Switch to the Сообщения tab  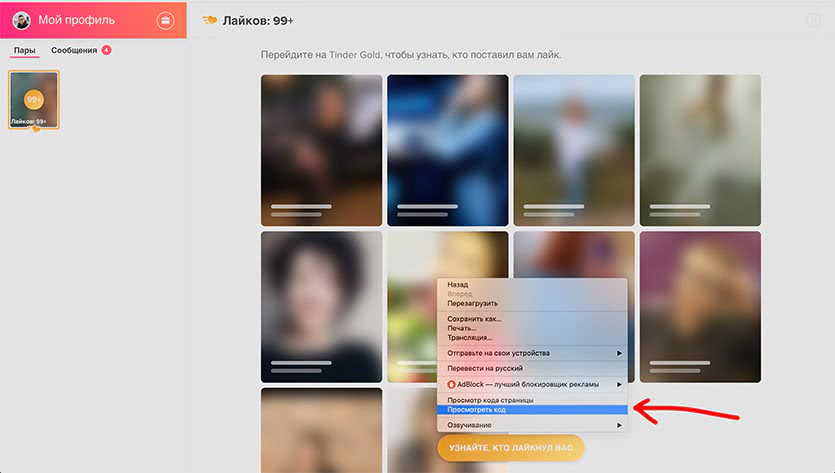coord(74,50)
